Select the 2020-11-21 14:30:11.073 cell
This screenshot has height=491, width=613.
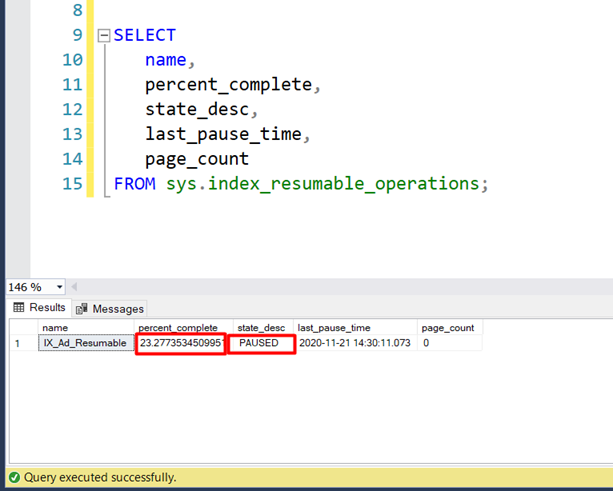click(x=355, y=343)
